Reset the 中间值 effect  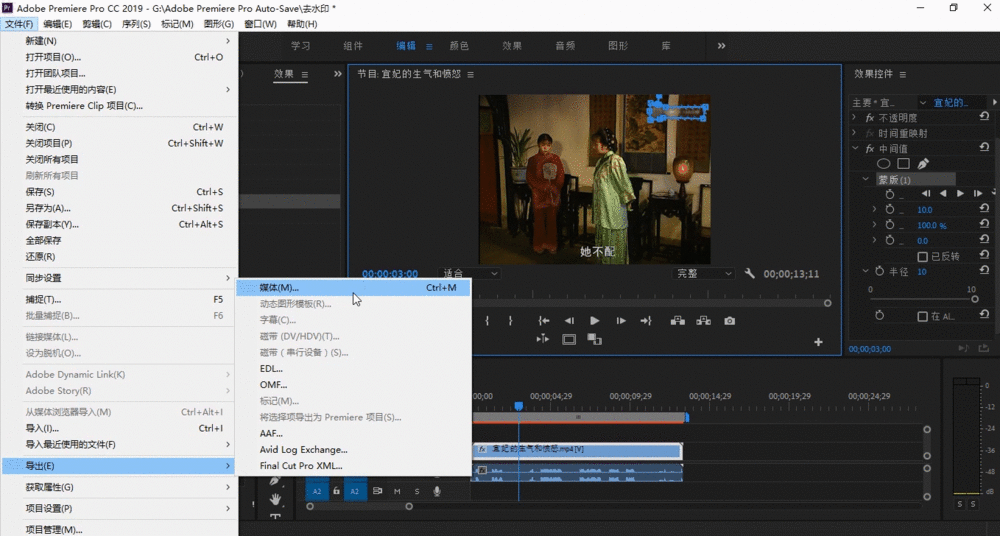point(984,147)
